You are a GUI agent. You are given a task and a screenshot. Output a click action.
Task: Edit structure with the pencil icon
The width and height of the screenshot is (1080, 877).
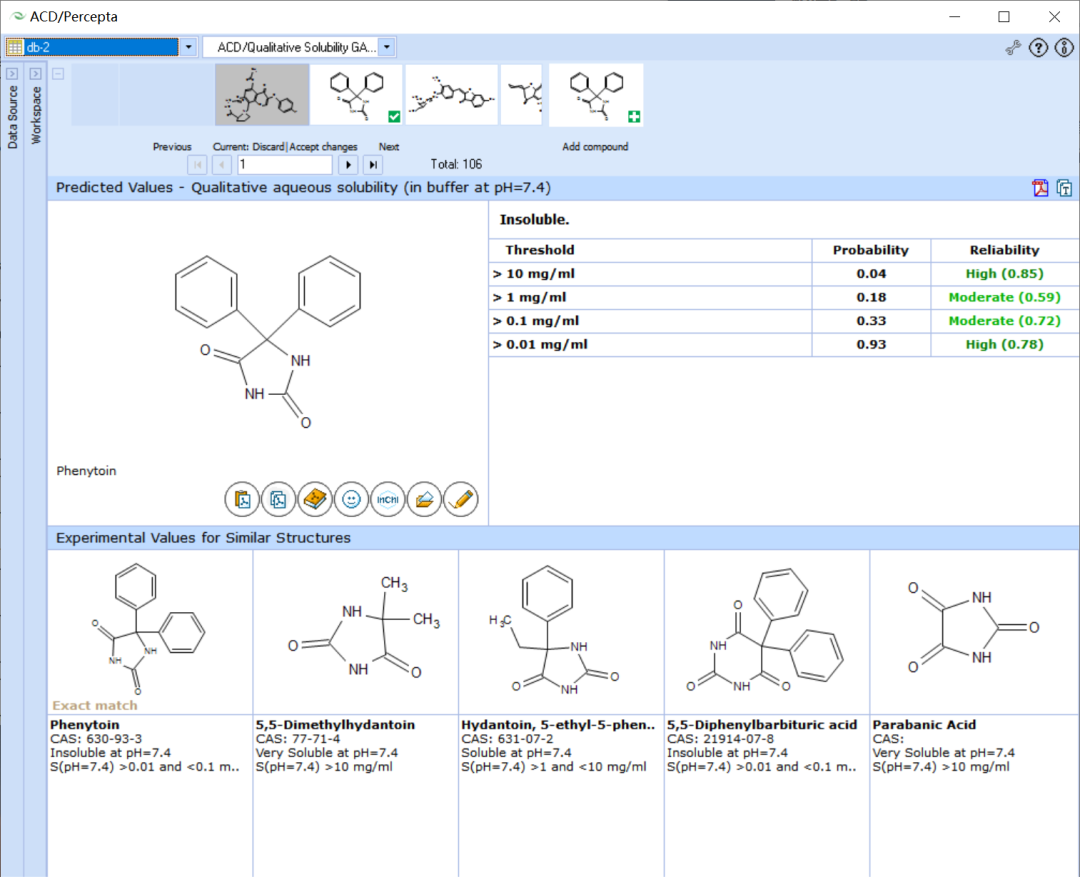click(x=461, y=499)
